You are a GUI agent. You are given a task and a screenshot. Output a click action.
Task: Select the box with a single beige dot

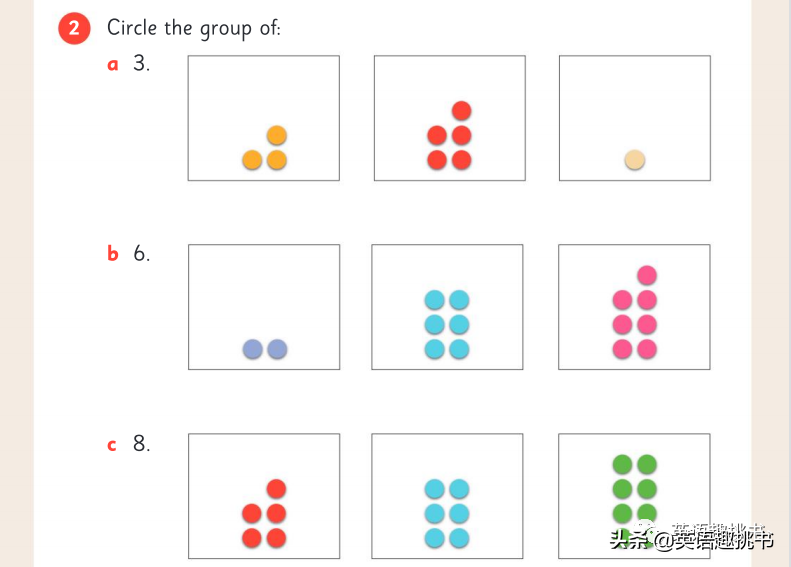635,118
